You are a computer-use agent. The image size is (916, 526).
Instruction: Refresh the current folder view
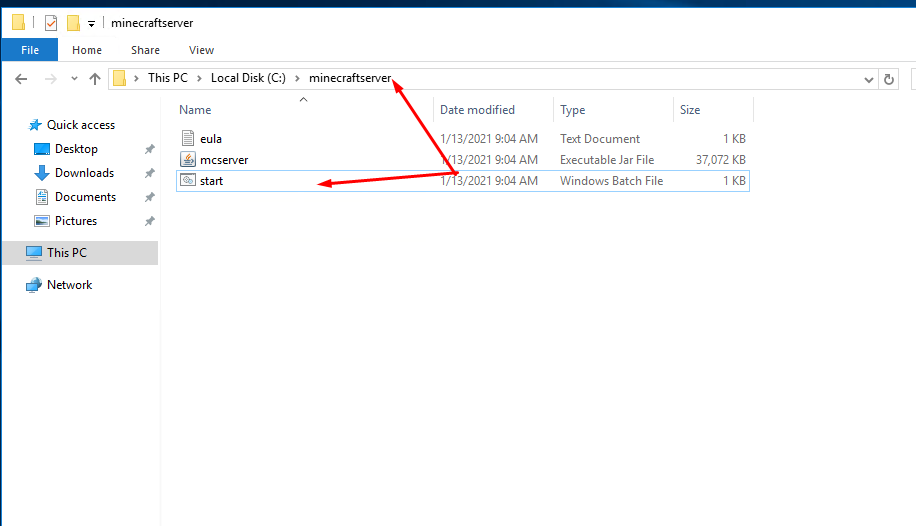click(889, 79)
